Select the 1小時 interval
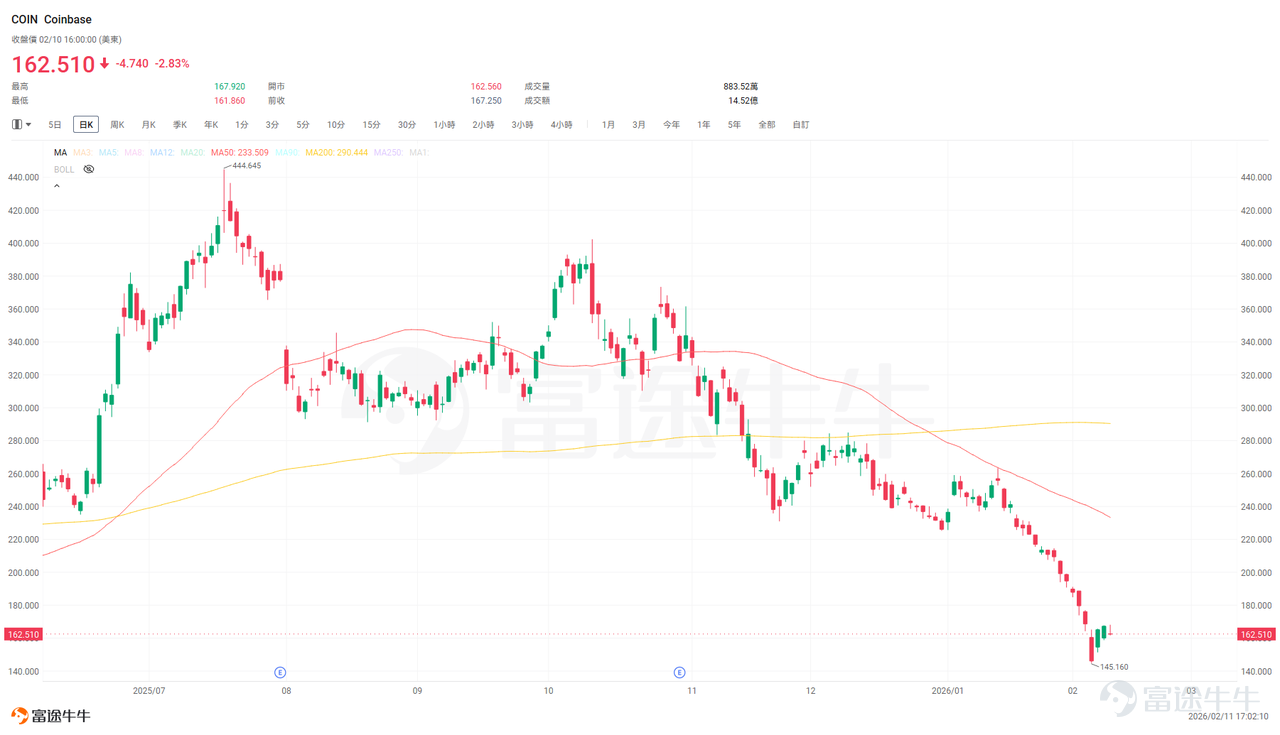Image resolution: width=1280 pixels, height=735 pixels. tap(444, 125)
